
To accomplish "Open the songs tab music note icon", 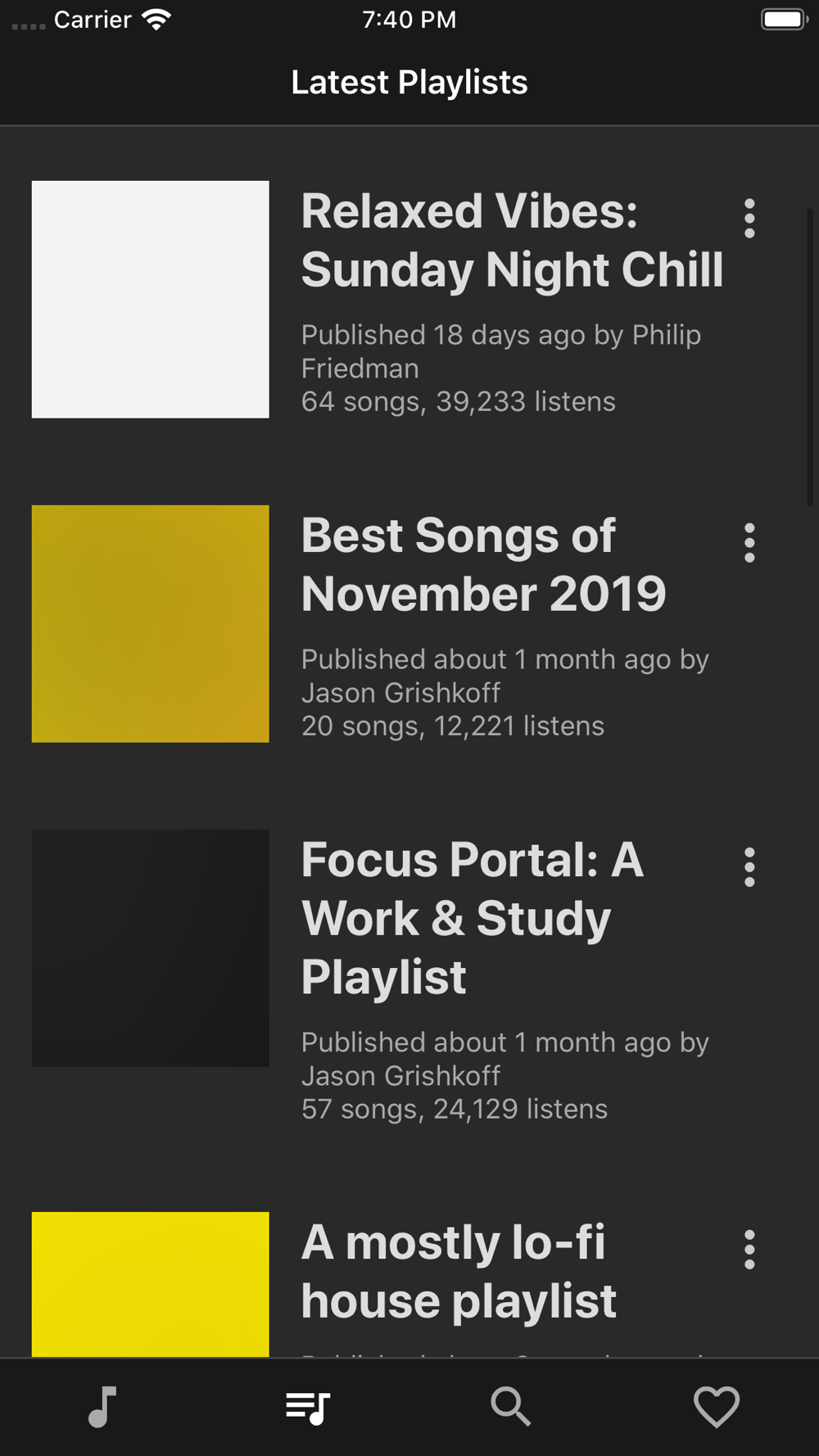I will [x=102, y=1407].
